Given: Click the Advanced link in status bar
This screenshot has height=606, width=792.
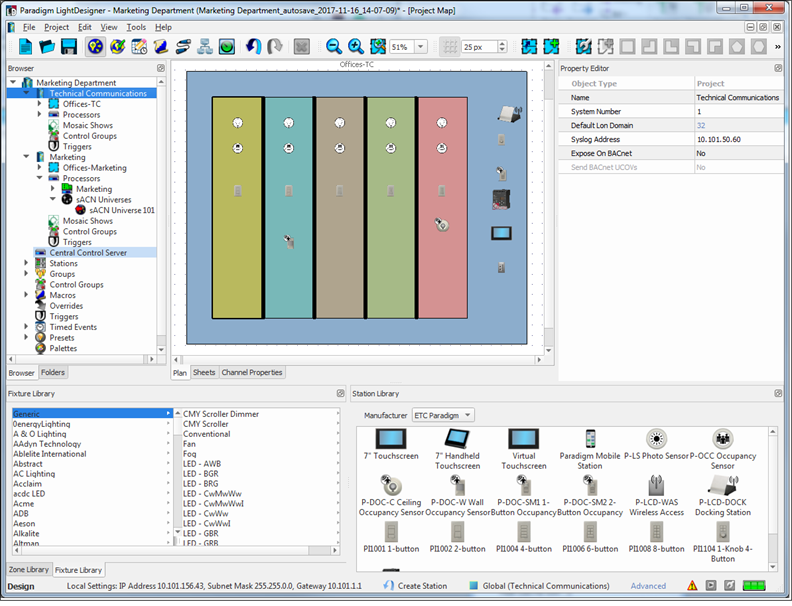Looking at the screenshot, I should point(648,586).
